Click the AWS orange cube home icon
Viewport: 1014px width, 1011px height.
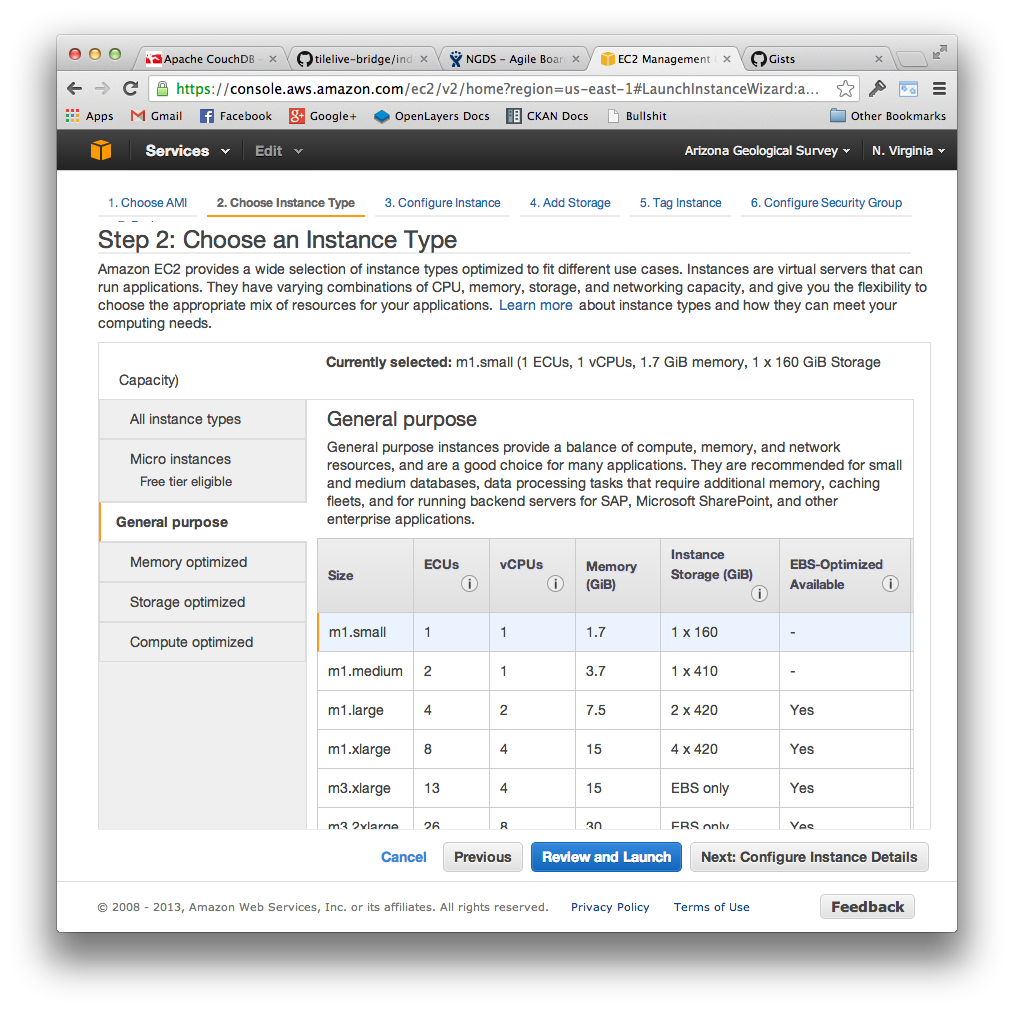pyautogui.click(x=101, y=151)
